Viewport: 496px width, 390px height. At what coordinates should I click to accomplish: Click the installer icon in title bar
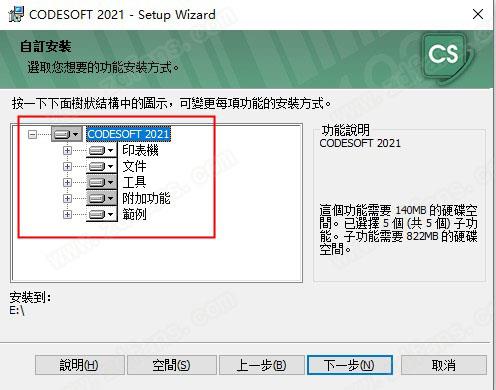click(x=16, y=14)
